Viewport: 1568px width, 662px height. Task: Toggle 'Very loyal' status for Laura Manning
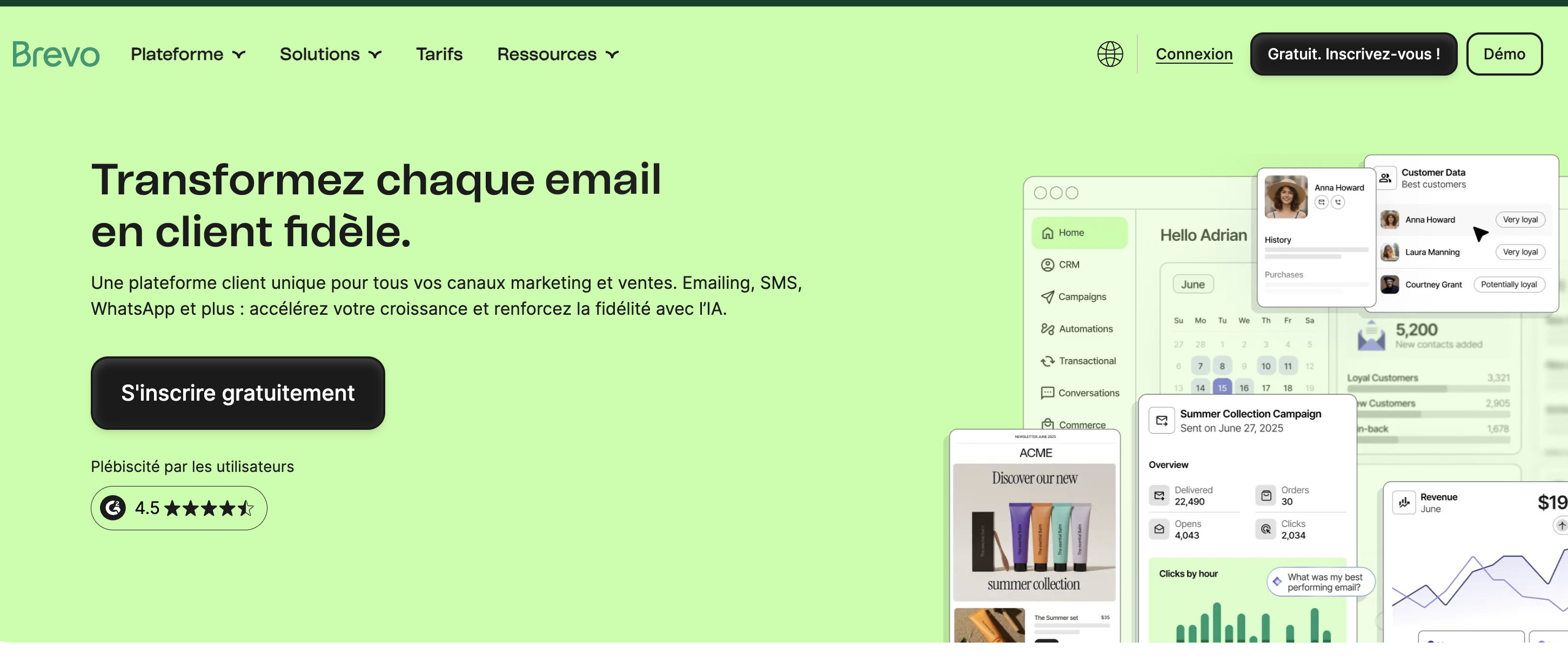tap(1520, 252)
